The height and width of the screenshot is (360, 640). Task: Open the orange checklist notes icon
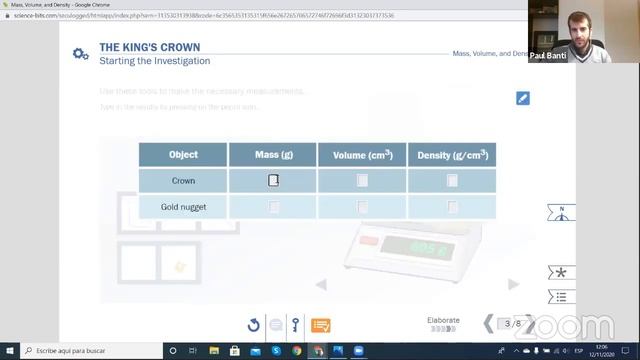(x=321, y=325)
